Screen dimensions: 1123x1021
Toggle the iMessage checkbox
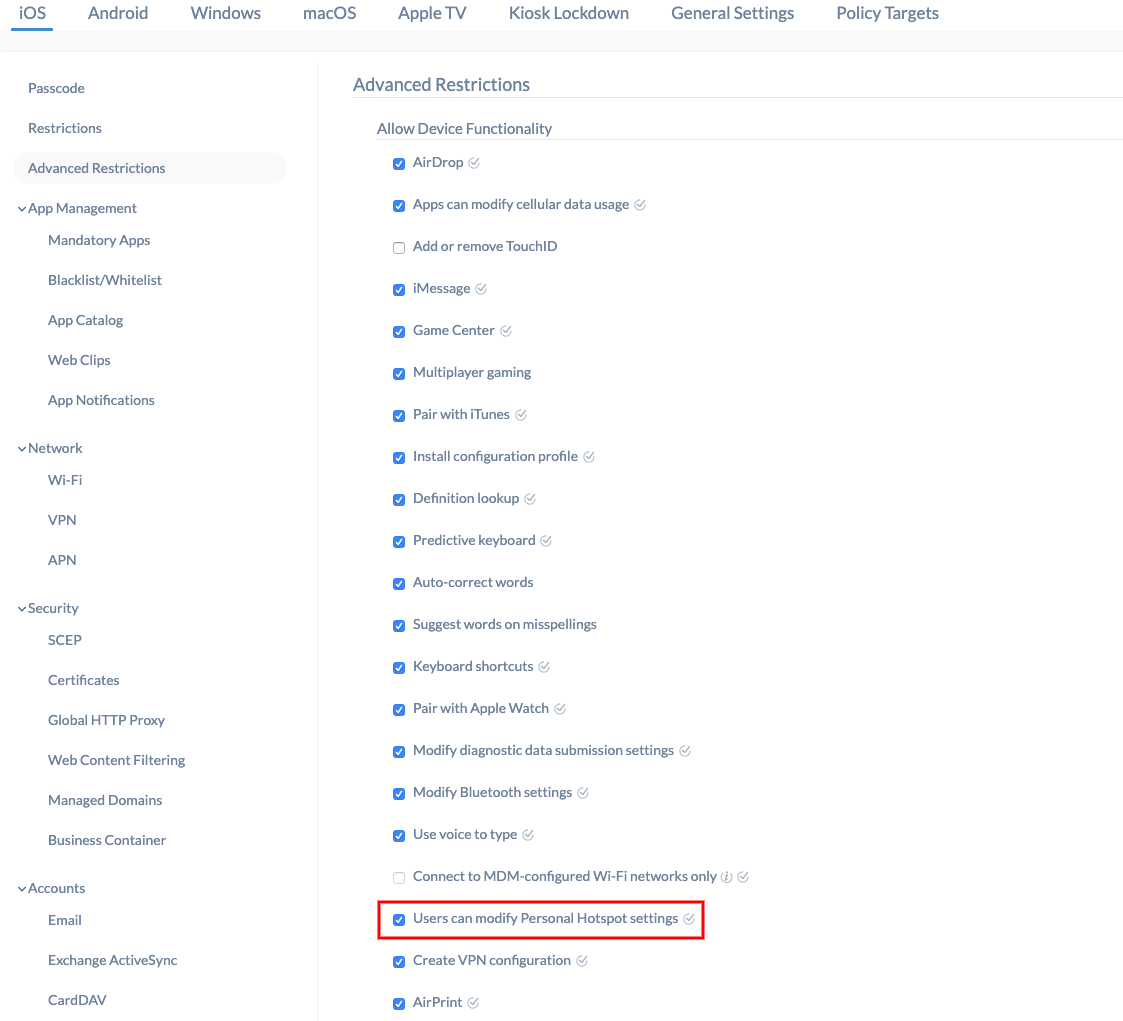point(399,290)
